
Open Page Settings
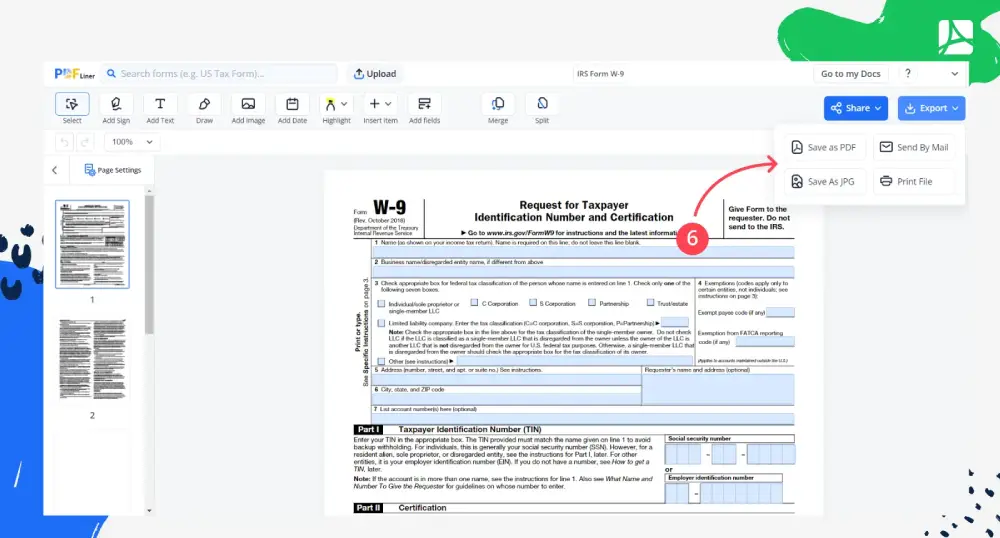pyautogui.click(x=113, y=170)
